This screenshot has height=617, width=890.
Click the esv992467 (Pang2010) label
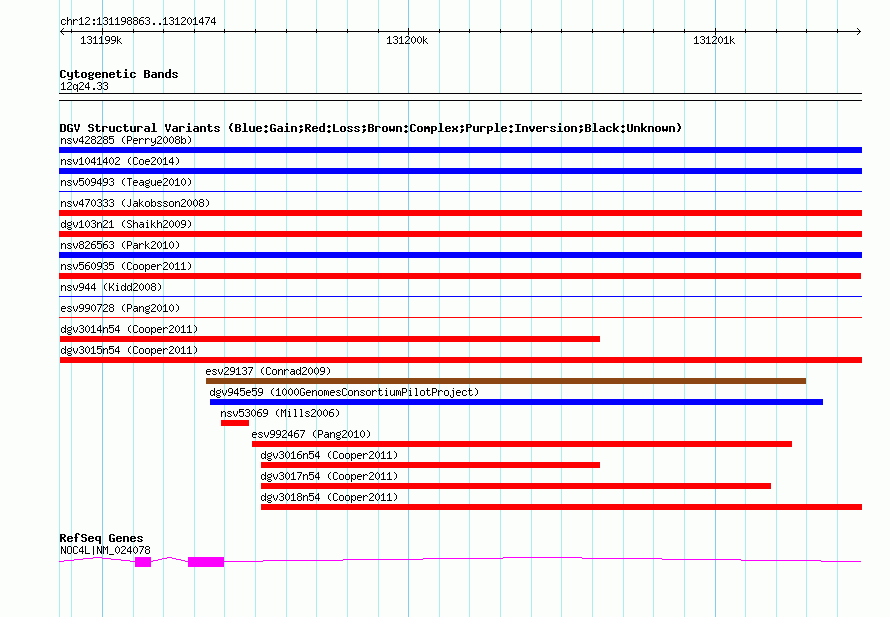click(x=311, y=434)
